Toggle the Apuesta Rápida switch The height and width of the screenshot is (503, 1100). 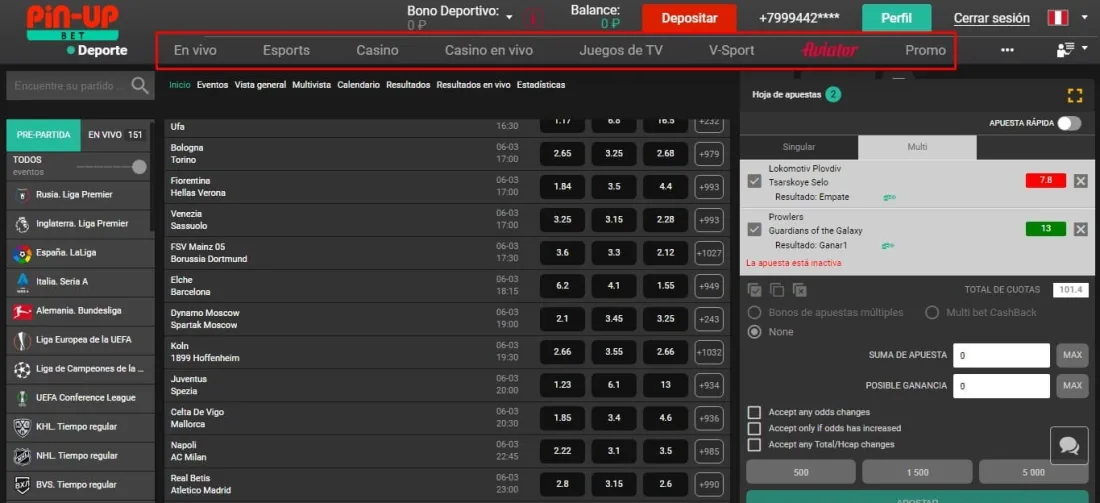coord(1069,123)
